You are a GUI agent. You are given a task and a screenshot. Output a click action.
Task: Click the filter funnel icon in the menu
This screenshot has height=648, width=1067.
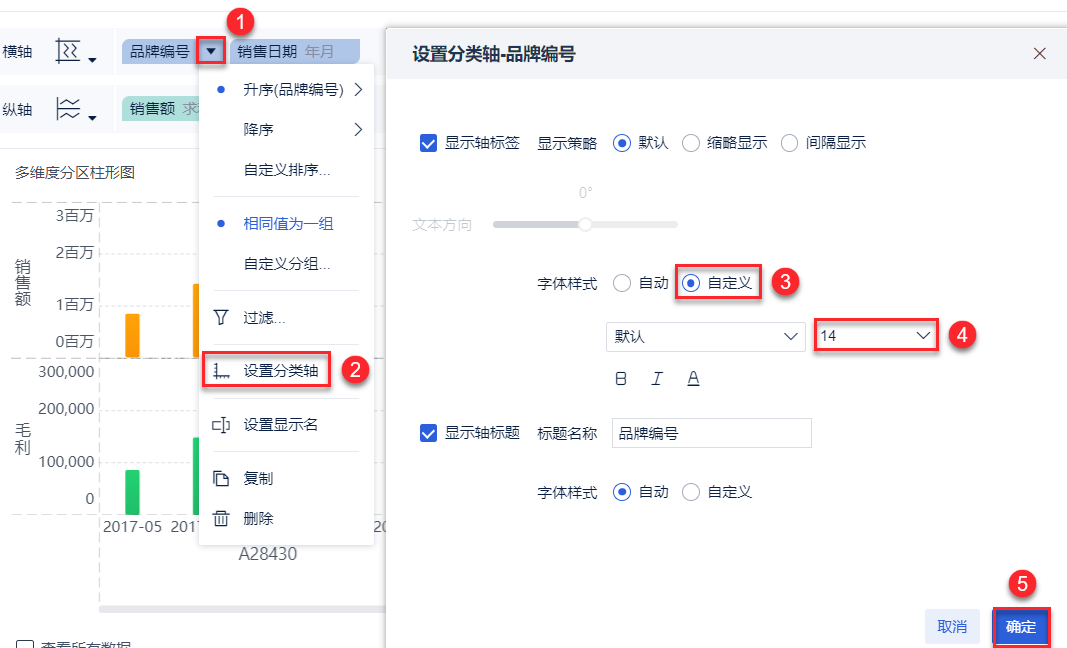click(221, 318)
